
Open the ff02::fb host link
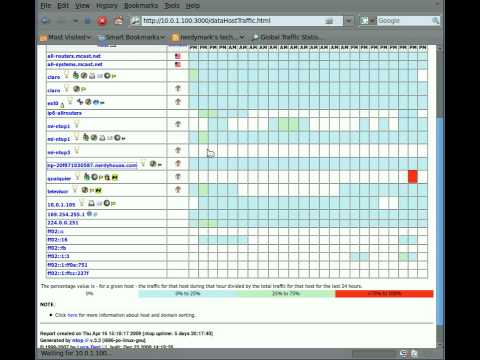coord(57,248)
